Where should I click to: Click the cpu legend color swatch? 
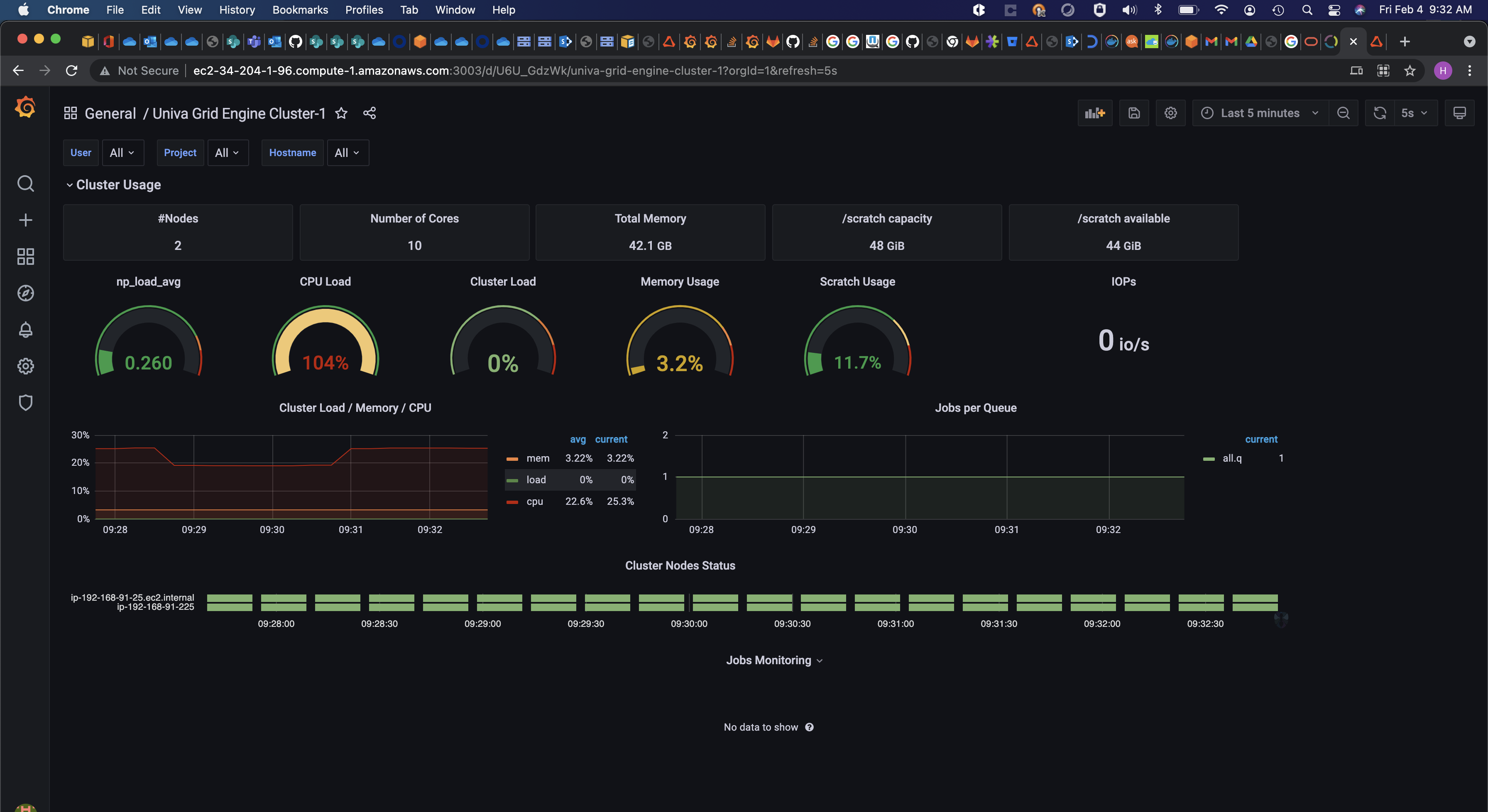point(512,502)
